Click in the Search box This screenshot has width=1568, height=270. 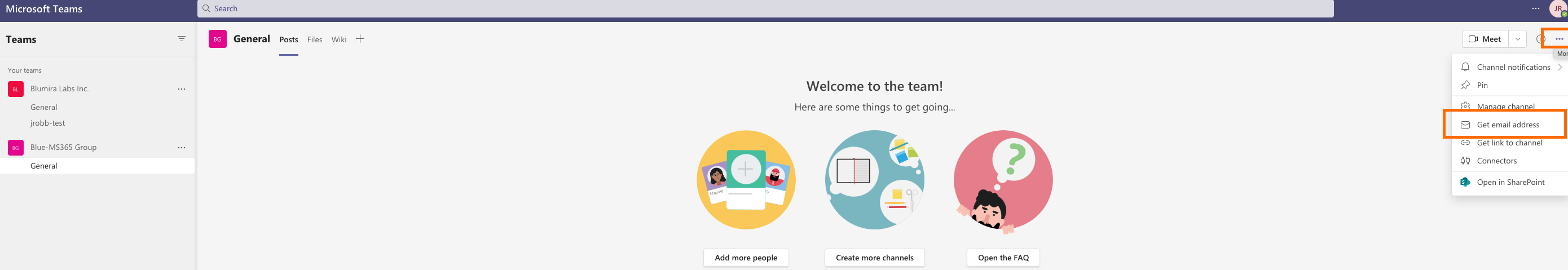click(x=764, y=8)
